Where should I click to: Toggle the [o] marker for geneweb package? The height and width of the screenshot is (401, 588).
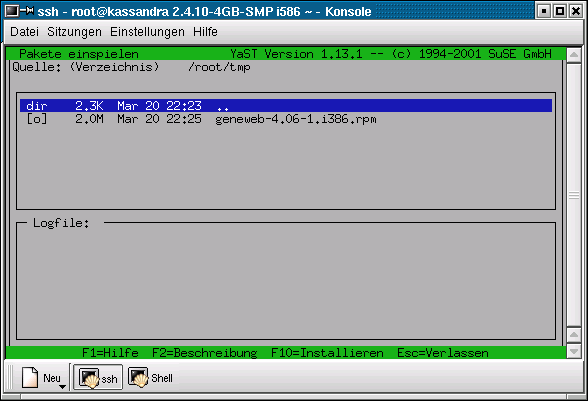[x=37, y=119]
